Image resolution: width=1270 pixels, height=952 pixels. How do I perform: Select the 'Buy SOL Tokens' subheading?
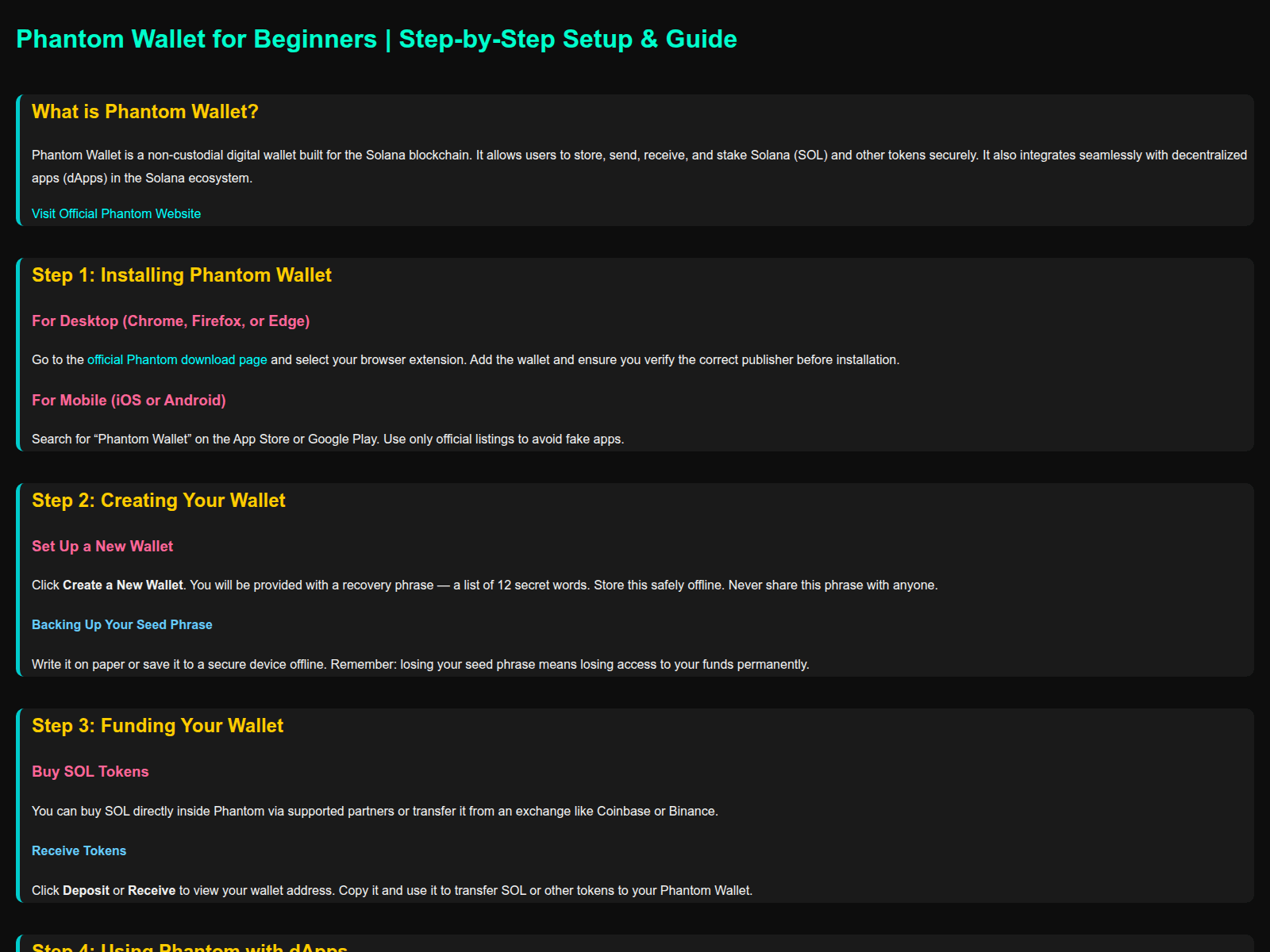click(x=90, y=772)
